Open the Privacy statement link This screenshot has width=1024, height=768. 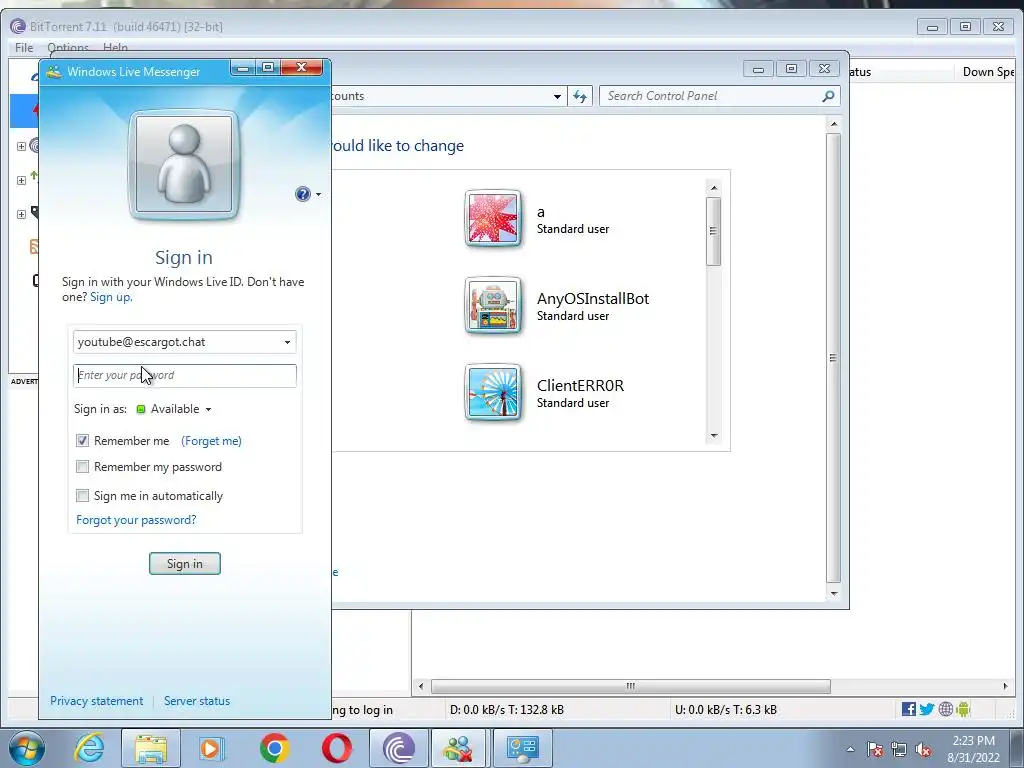(97, 701)
